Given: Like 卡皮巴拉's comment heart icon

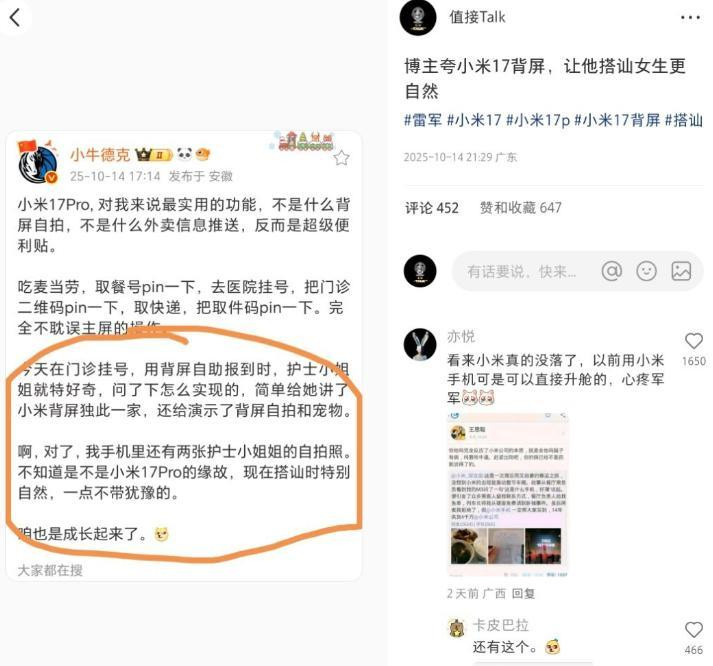Looking at the screenshot, I should point(694,630).
